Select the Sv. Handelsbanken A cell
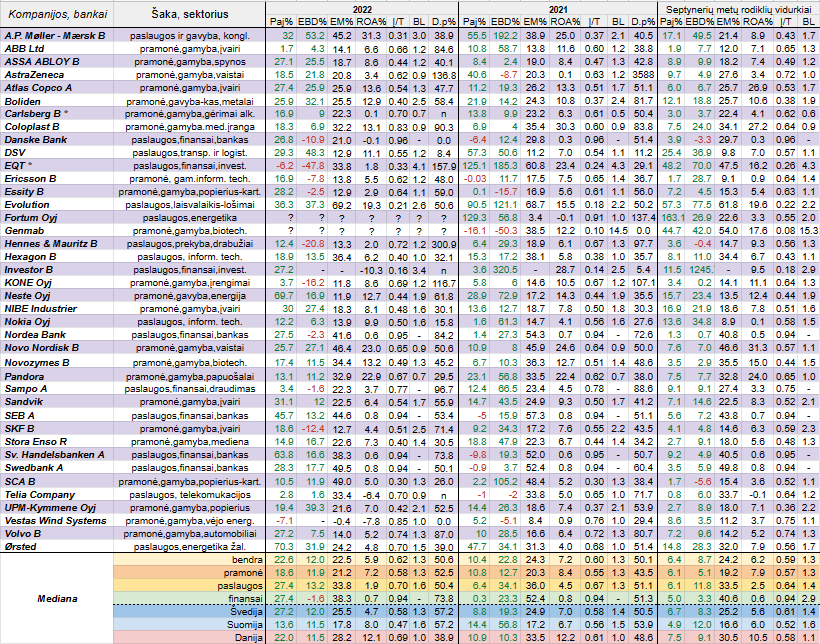This screenshot has width=820, height=644. pyautogui.click(x=57, y=455)
